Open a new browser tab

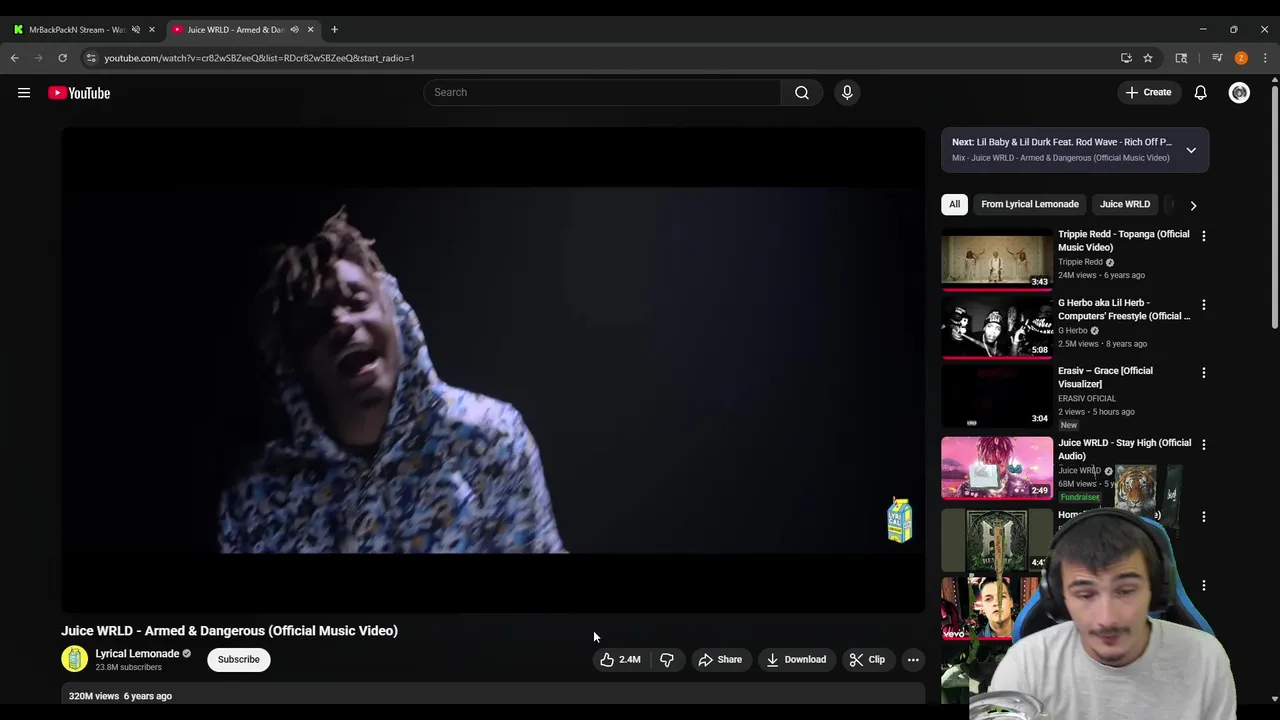(334, 29)
